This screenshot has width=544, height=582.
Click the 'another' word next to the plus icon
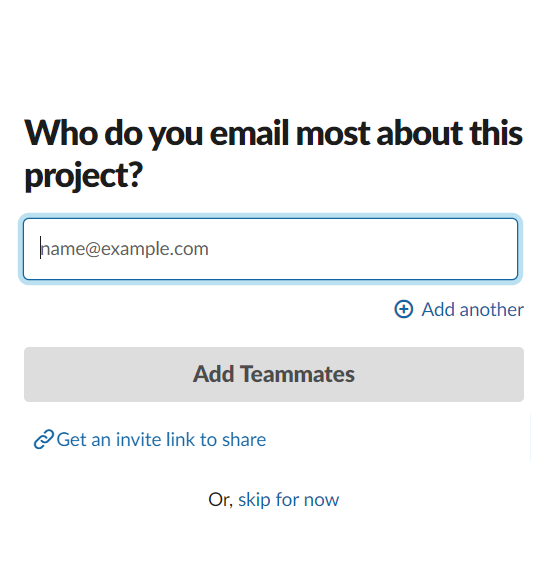491,310
